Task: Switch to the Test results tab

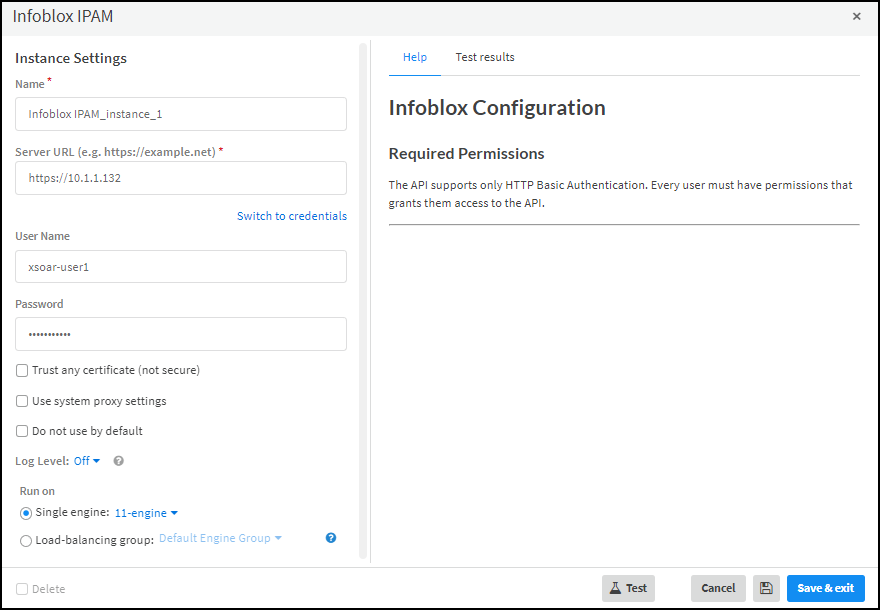Action: (x=485, y=58)
